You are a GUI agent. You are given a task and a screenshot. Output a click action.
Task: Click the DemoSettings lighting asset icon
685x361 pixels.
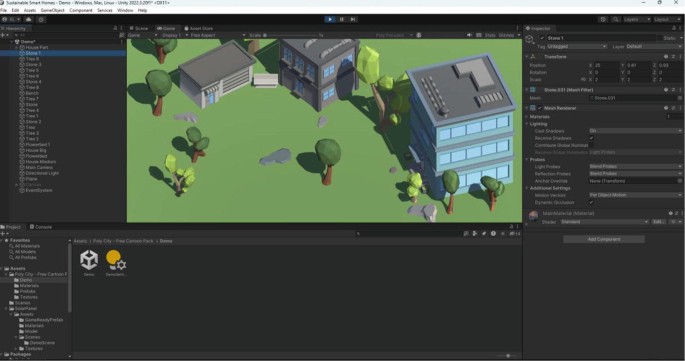tap(116, 260)
